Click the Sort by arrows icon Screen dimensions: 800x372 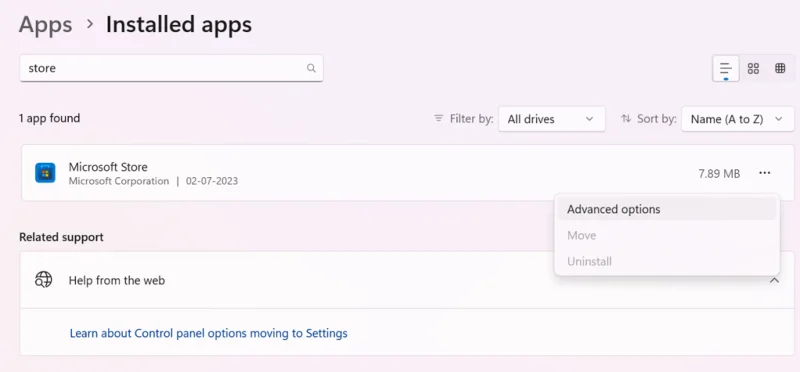pos(626,119)
